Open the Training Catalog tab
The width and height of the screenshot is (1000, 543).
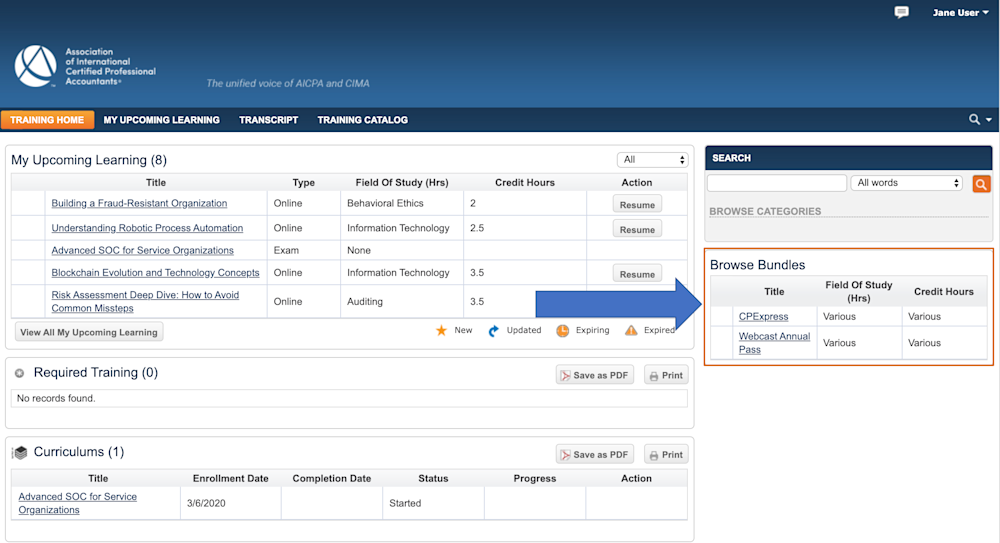(x=362, y=120)
